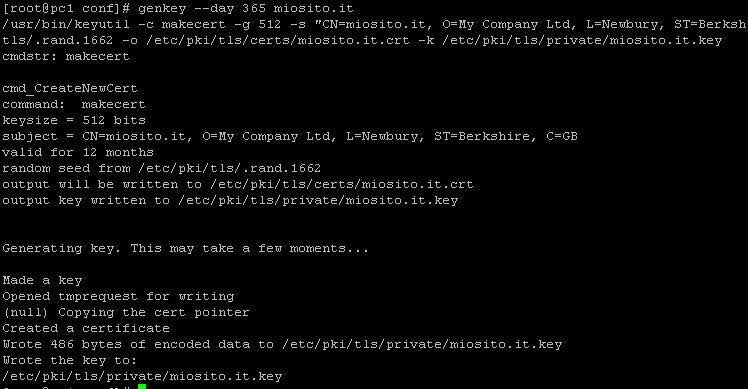Image resolution: width=748 pixels, height=389 pixels.
Task: Click the cmd_CreateNewCert output line
Action: coord(70,88)
